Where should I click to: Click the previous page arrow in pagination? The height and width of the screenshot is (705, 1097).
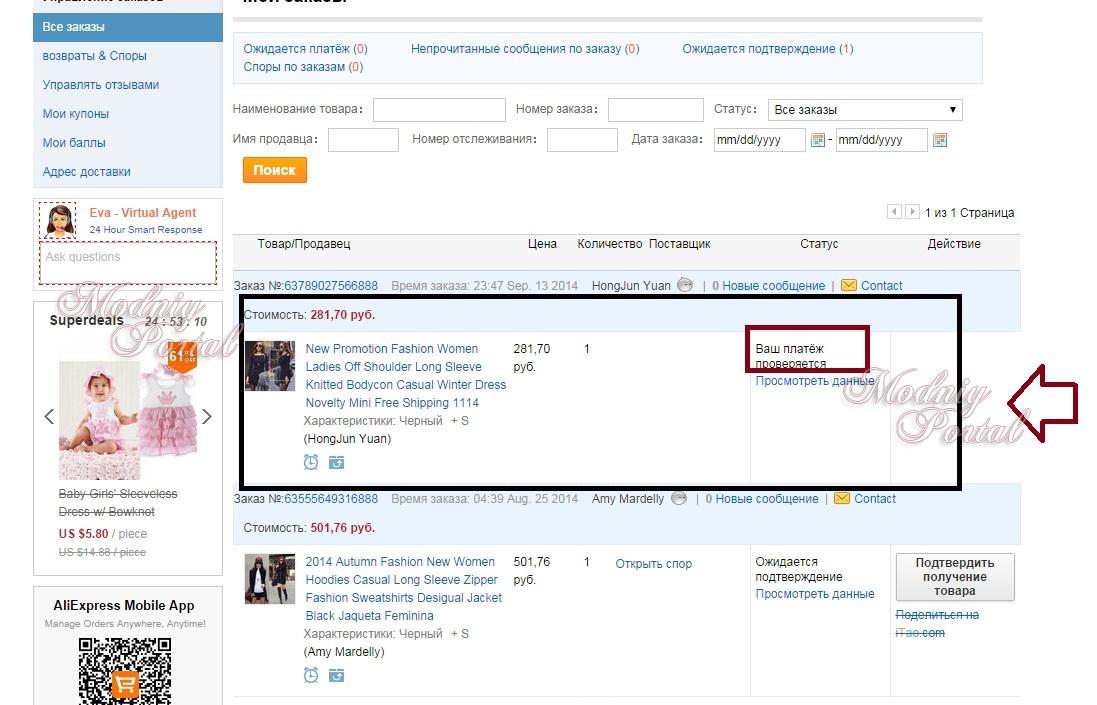click(894, 212)
